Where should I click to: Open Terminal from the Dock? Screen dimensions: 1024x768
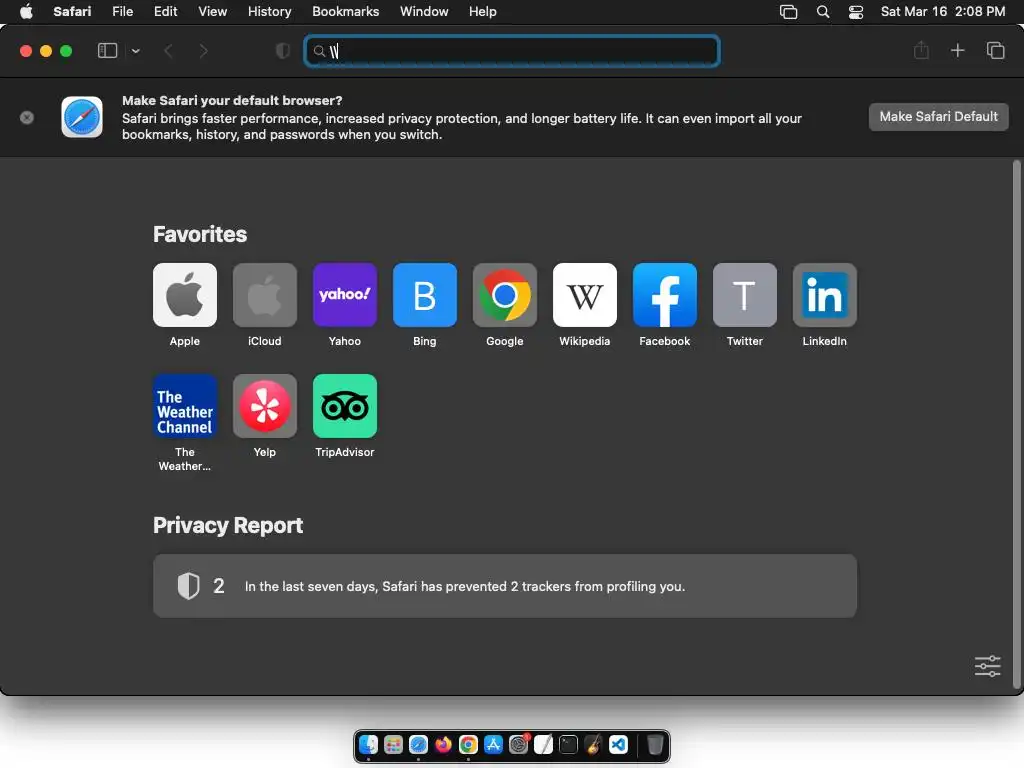(568, 744)
